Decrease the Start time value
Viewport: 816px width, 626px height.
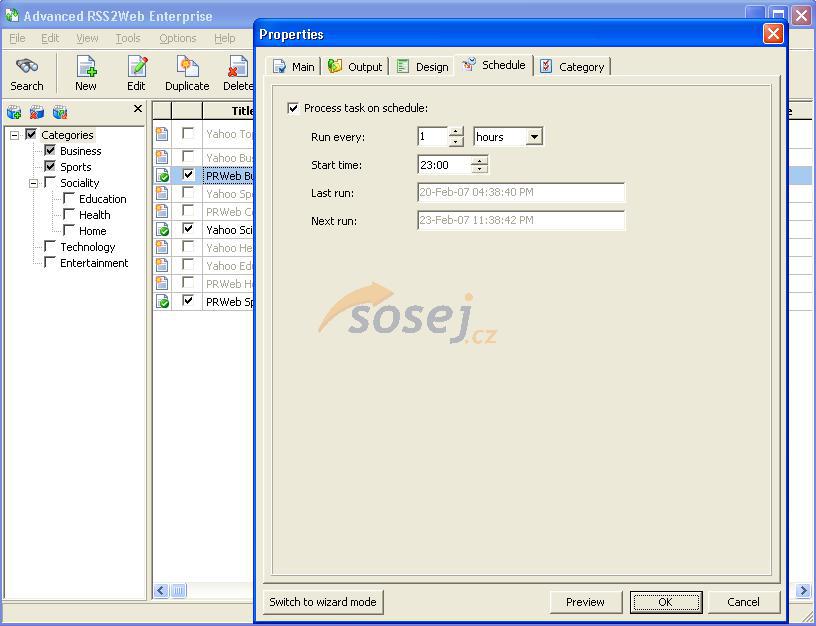[479, 169]
